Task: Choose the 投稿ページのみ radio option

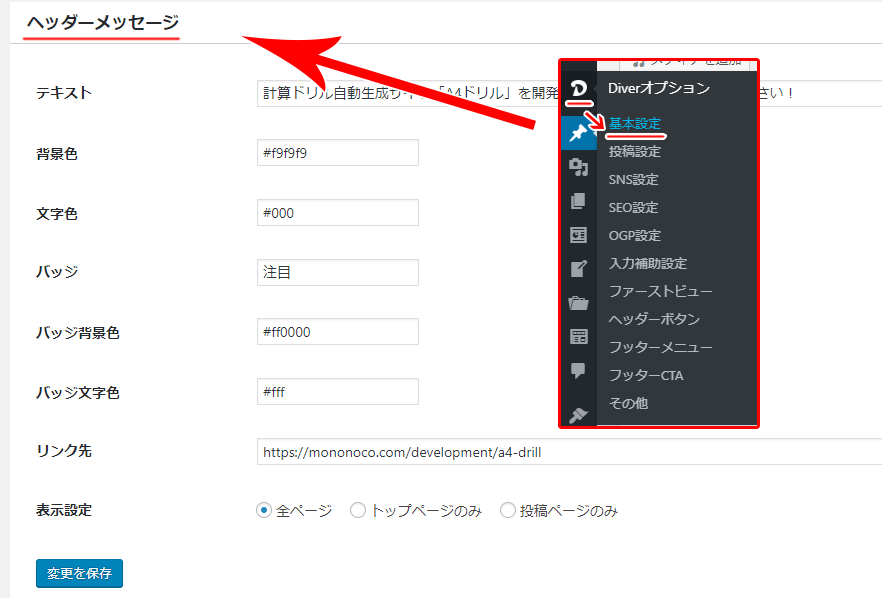Action: [x=508, y=510]
